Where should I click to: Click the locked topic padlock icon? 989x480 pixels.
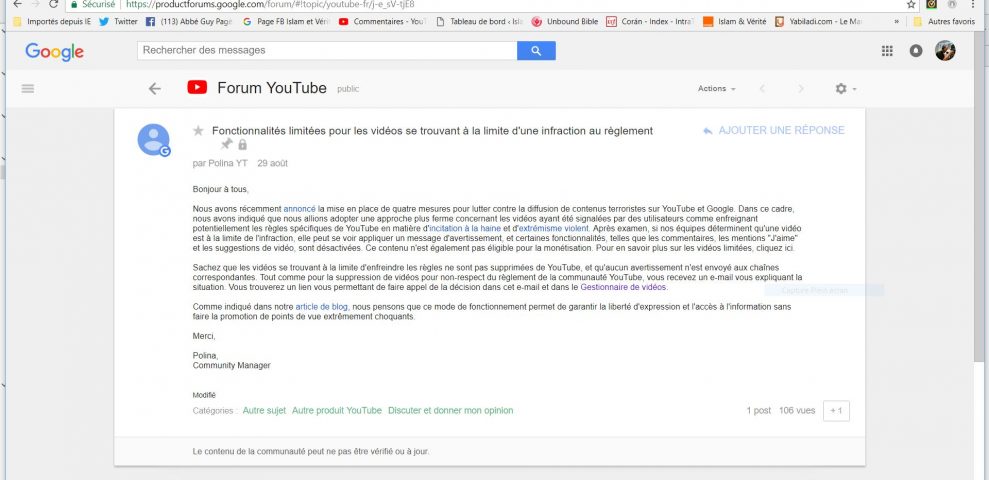tap(242, 144)
